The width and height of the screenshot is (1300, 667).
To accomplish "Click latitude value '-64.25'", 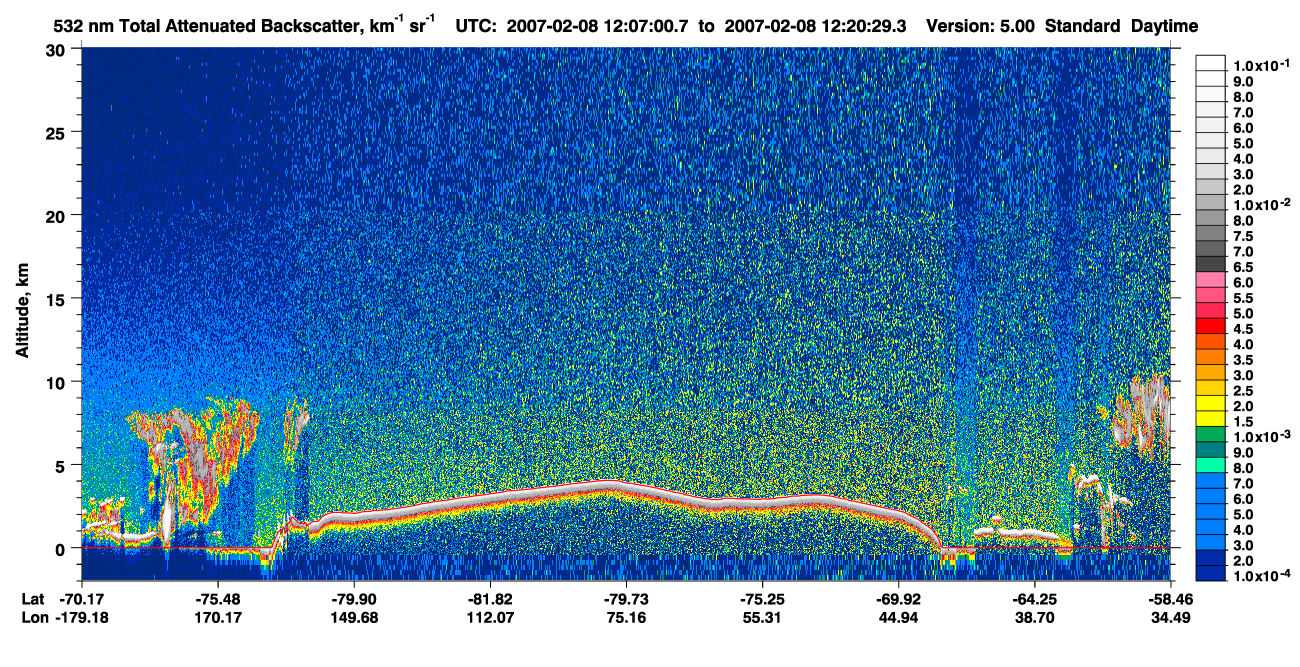I will [1034, 598].
